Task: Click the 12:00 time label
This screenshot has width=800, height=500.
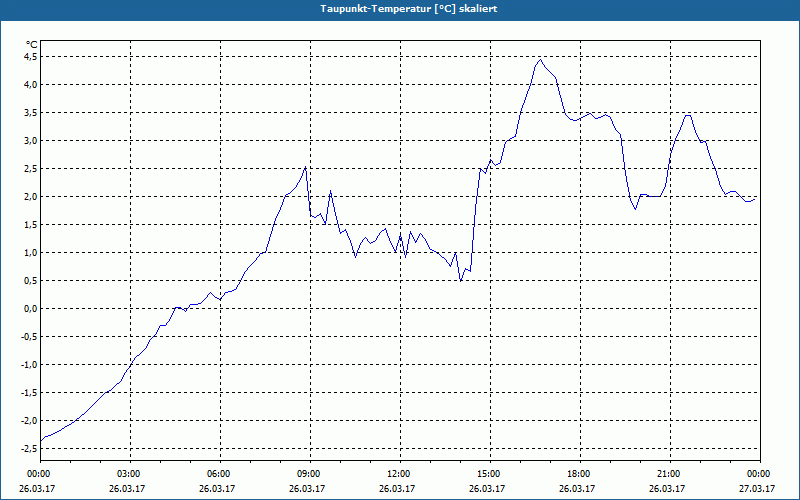Action: click(399, 474)
